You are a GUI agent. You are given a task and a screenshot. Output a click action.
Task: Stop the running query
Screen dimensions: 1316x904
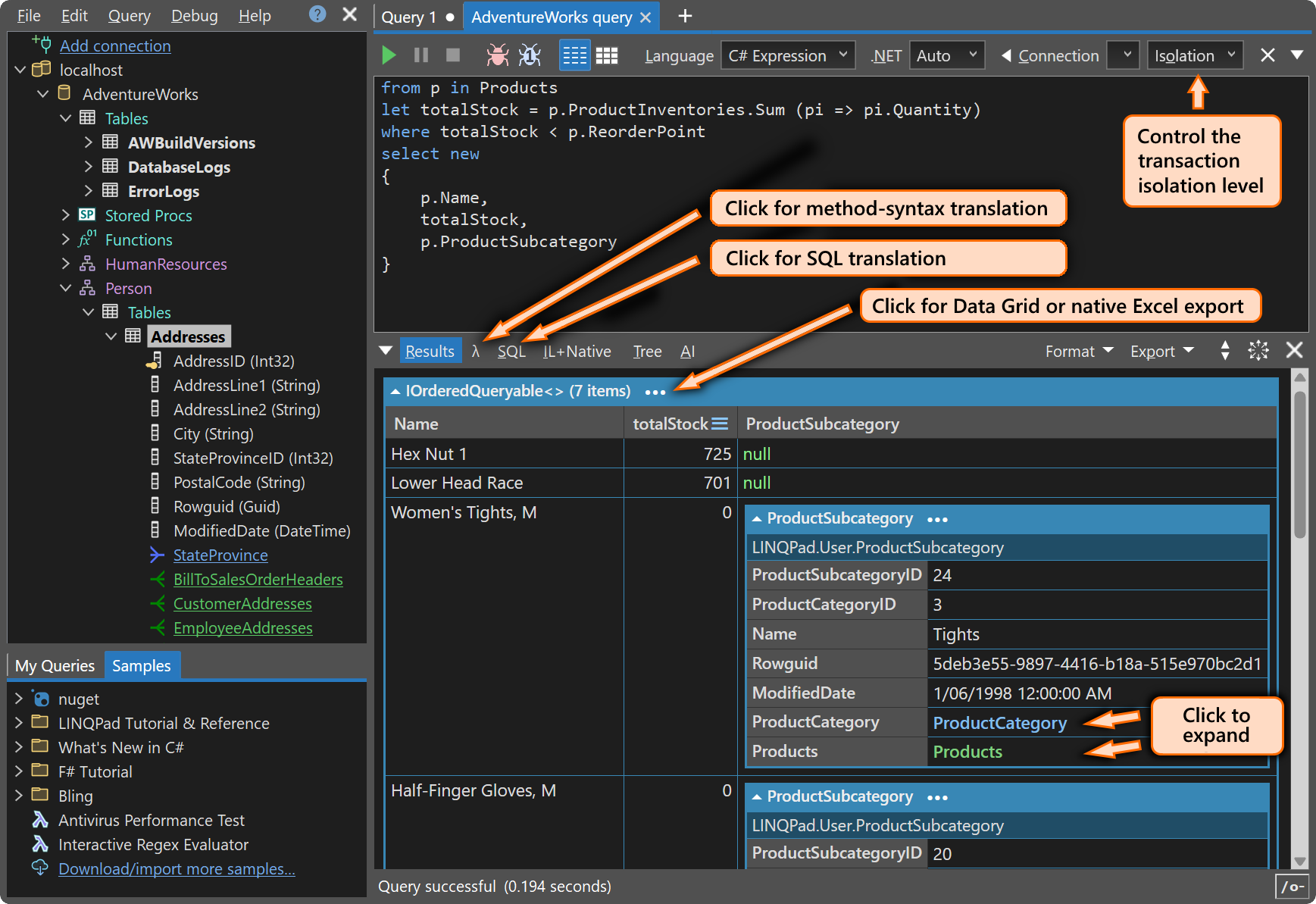point(452,55)
